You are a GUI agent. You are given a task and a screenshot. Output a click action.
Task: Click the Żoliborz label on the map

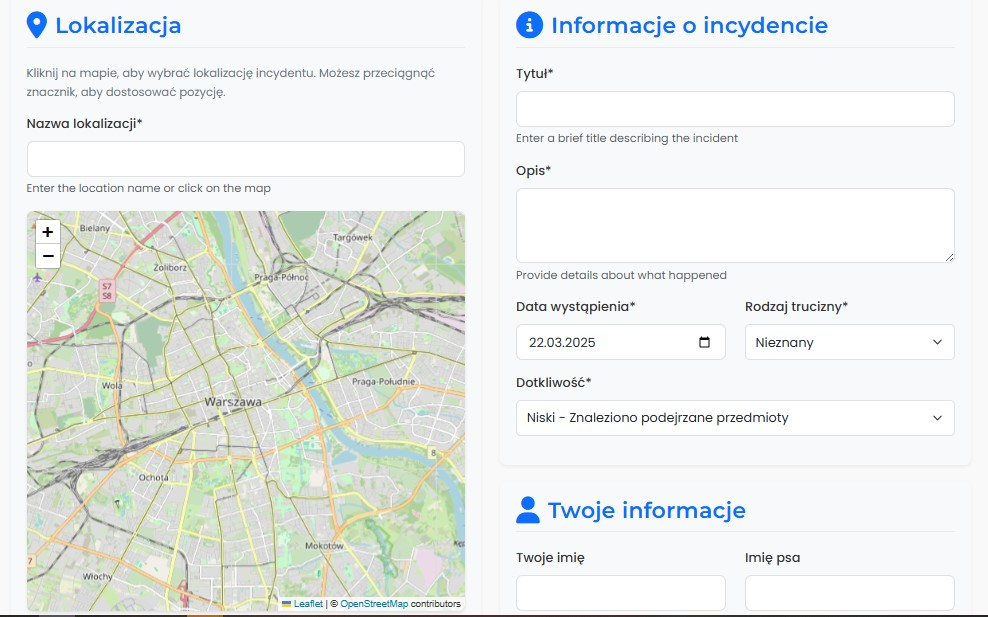tap(170, 267)
